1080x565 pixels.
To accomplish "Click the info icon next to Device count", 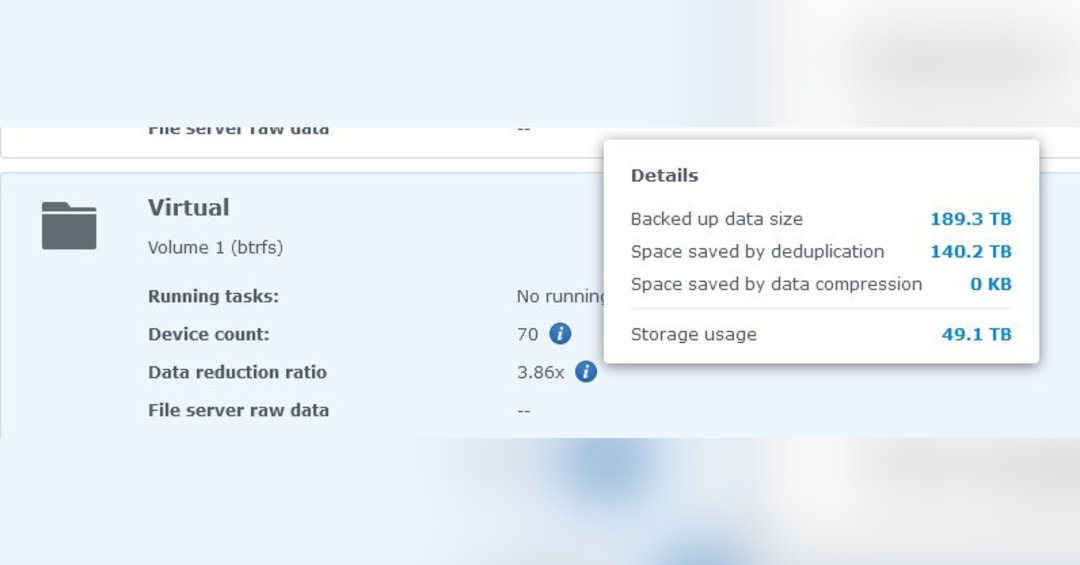I will coord(560,334).
